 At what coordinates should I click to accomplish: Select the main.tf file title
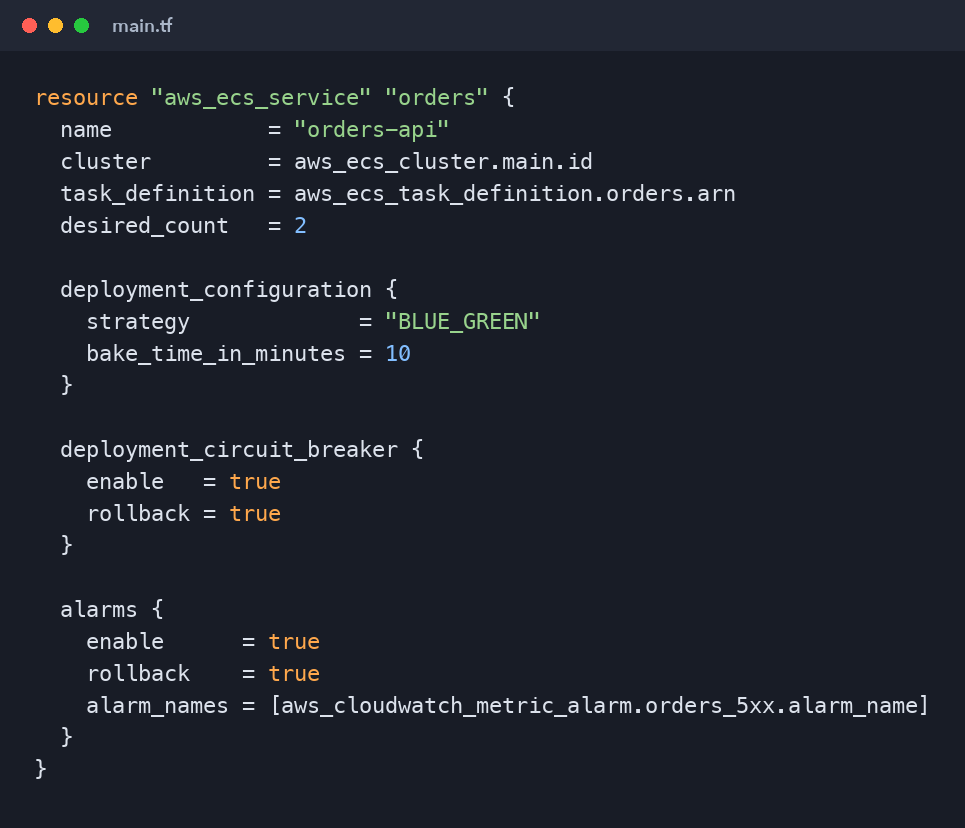point(142,26)
